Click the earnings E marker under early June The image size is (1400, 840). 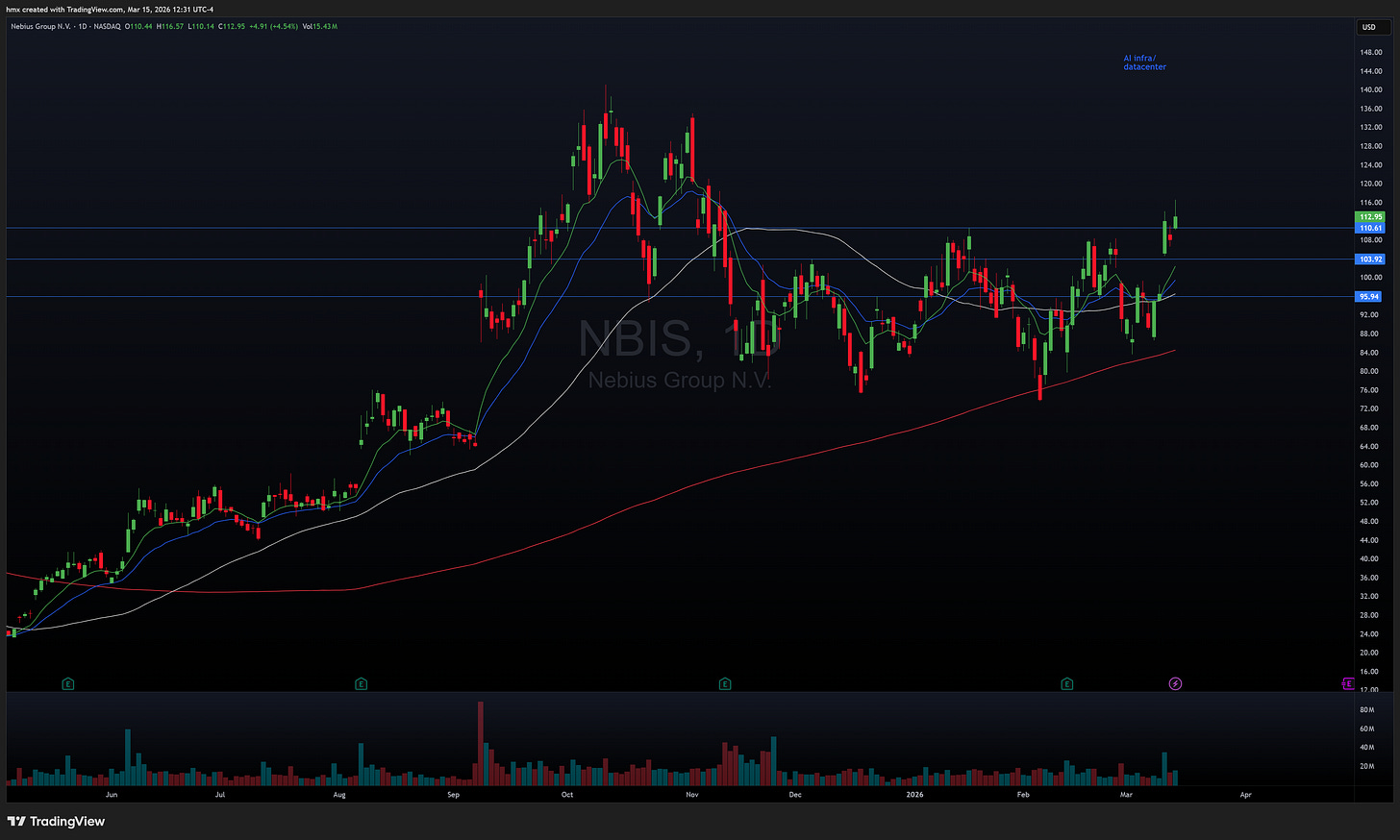pos(67,684)
